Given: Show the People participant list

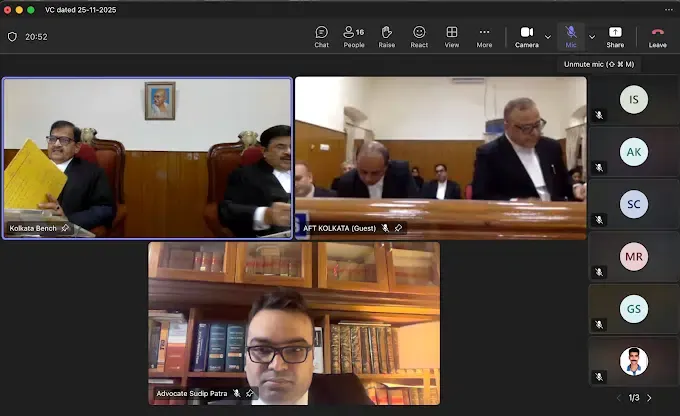Looking at the screenshot, I should 354,37.
